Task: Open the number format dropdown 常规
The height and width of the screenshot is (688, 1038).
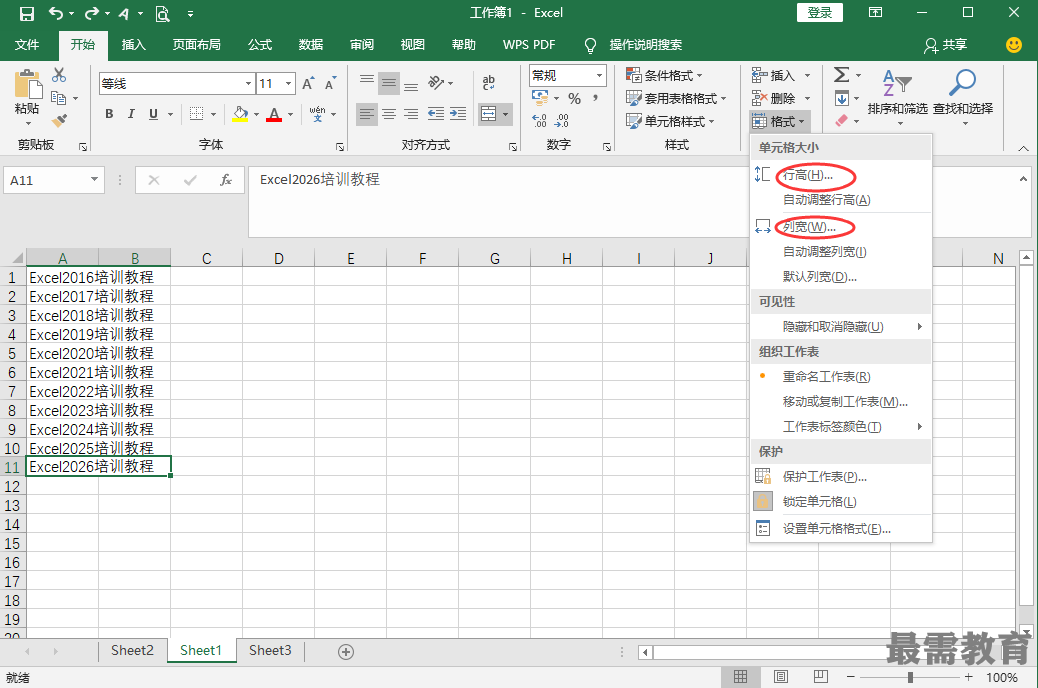Action: (x=600, y=75)
